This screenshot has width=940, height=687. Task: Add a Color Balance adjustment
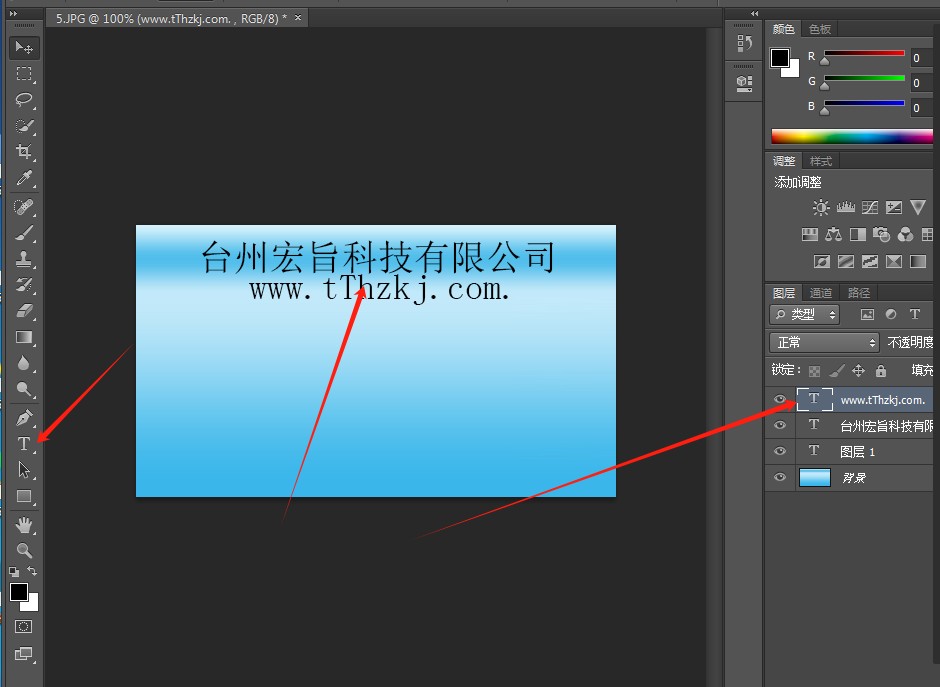(833, 234)
